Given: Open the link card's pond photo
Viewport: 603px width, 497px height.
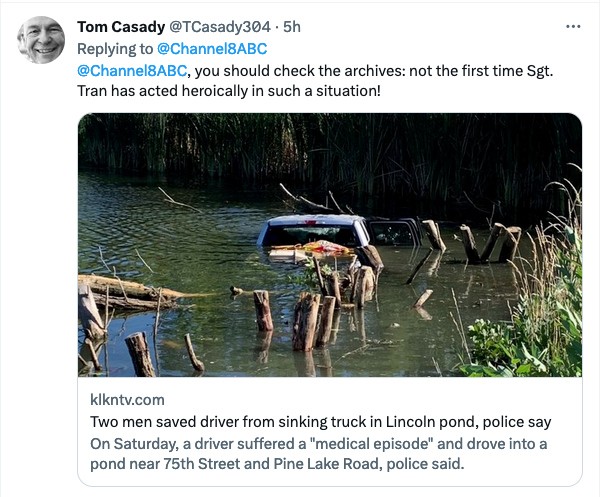Looking at the screenshot, I should (330, 245).
